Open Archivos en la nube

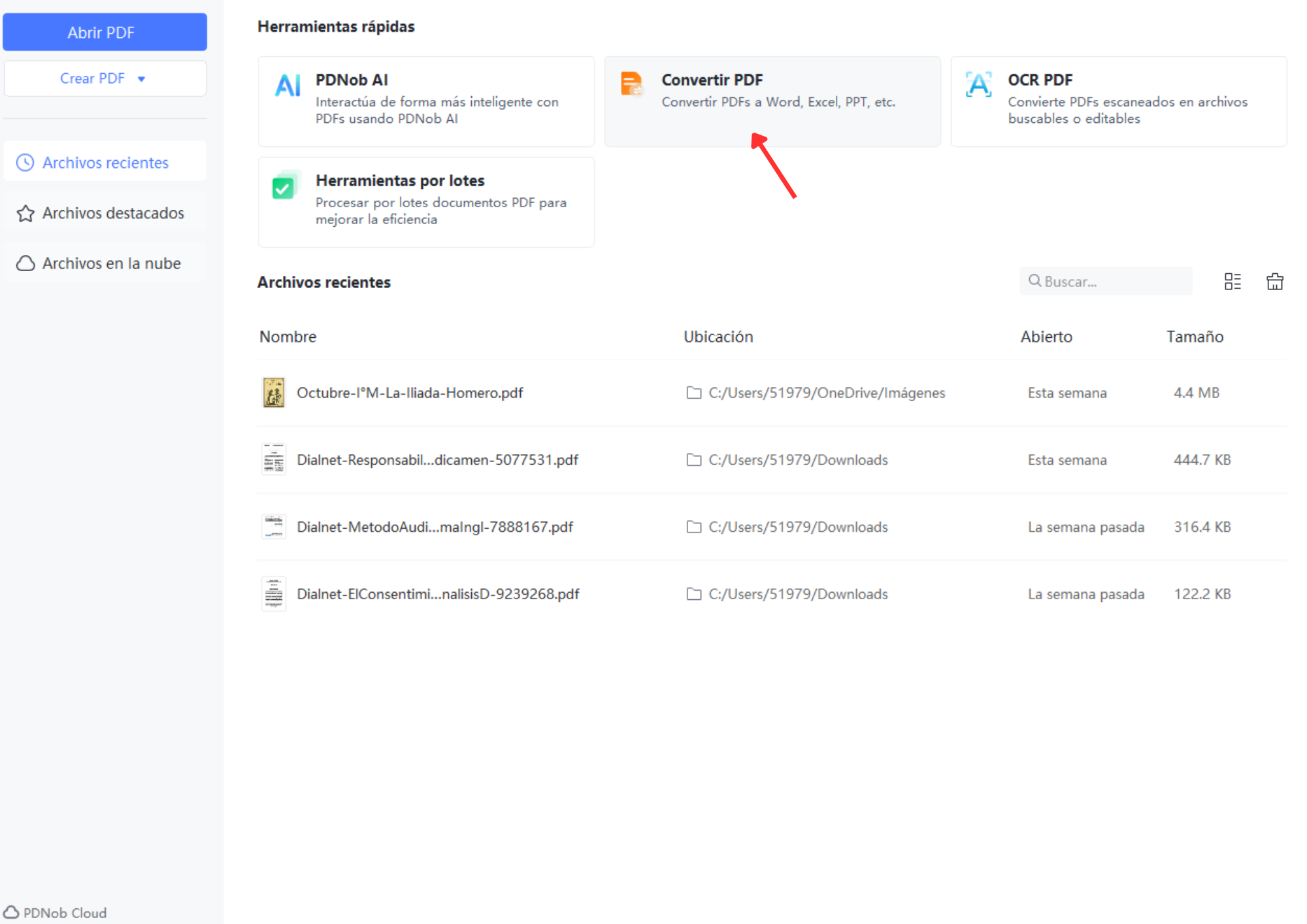pyautogui.click(x=105, y=263)
